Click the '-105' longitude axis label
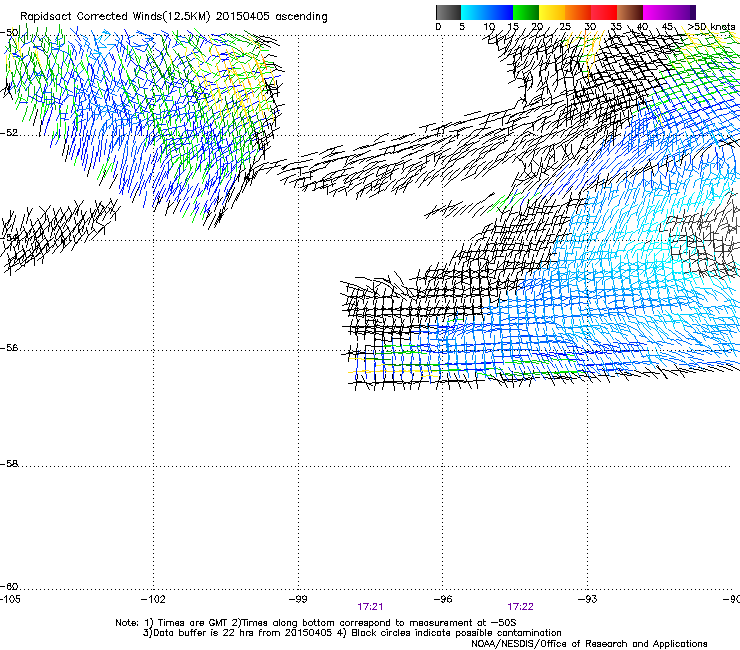Screen dimensions: 740x650 (10, 599)
